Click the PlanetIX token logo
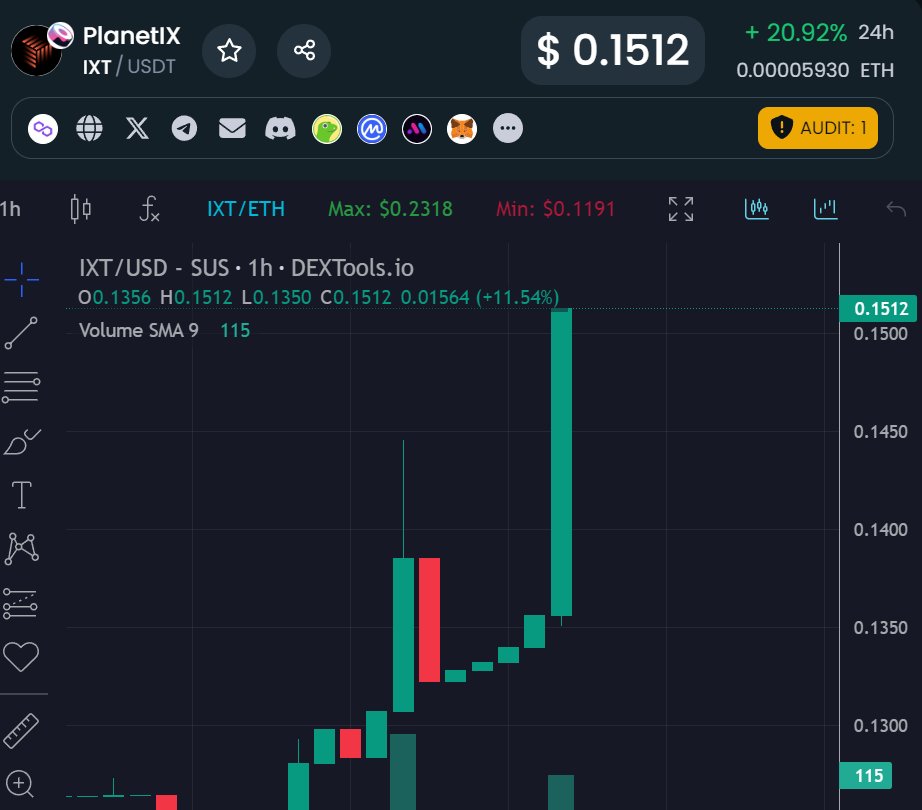Image resolution: width=922 pixels, height=810 pixels. pyautogui.click(x=36, y=51)
